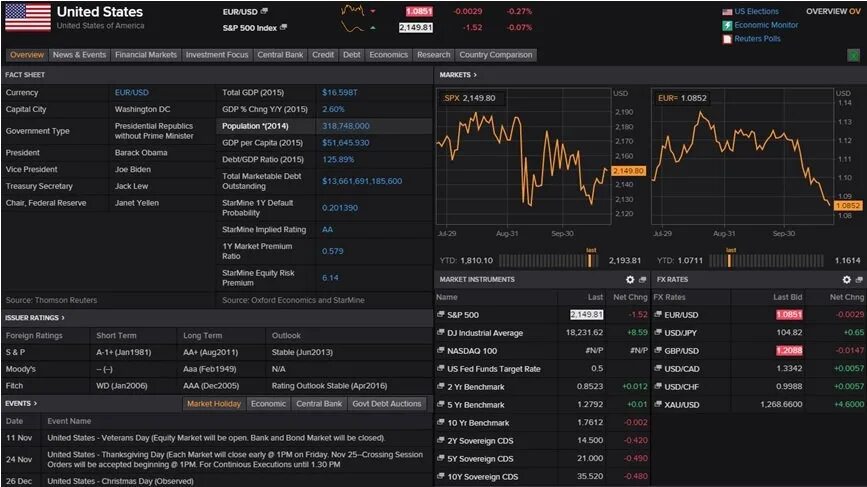
Task: Click the Reuters Polls document icon
Action: [727, 39]
